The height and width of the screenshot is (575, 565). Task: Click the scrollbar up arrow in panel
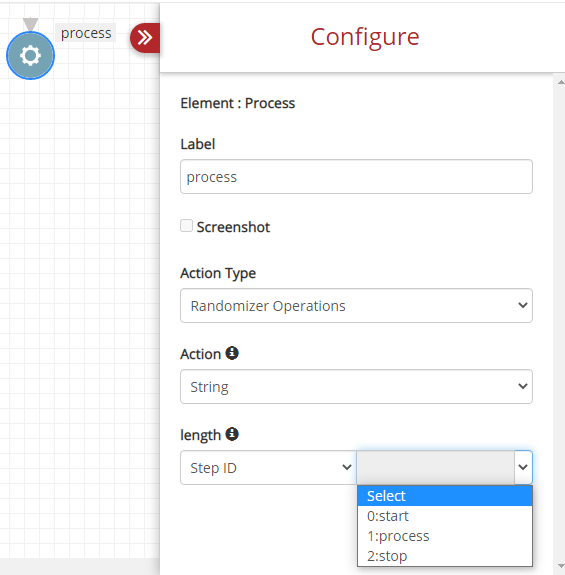pyautogui.click(x=561, y=82)
